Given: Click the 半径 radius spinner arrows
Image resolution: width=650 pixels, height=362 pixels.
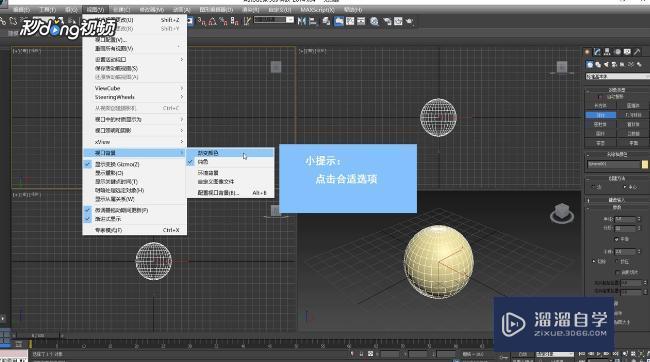Looking at the screenshot, I should pyautogui.click(x=638, y=219).
